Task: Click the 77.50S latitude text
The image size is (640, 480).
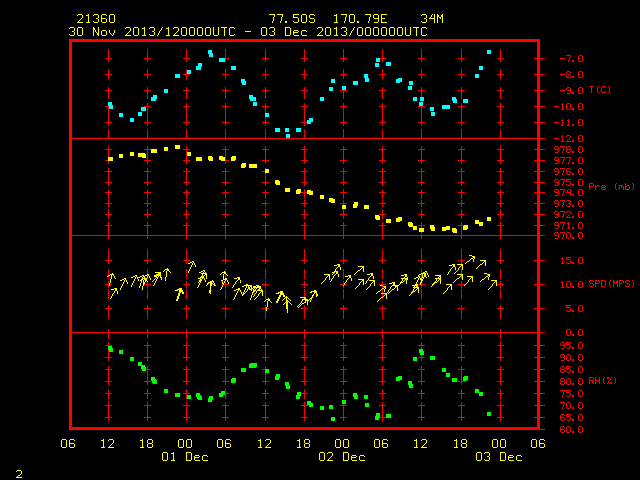Action: coord(292,19)
